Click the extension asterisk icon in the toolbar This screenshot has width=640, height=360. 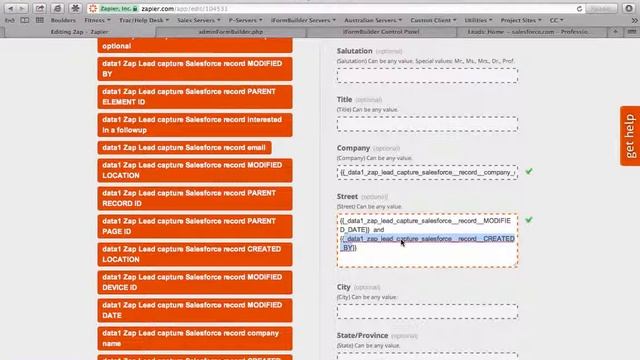click(76, 8)
